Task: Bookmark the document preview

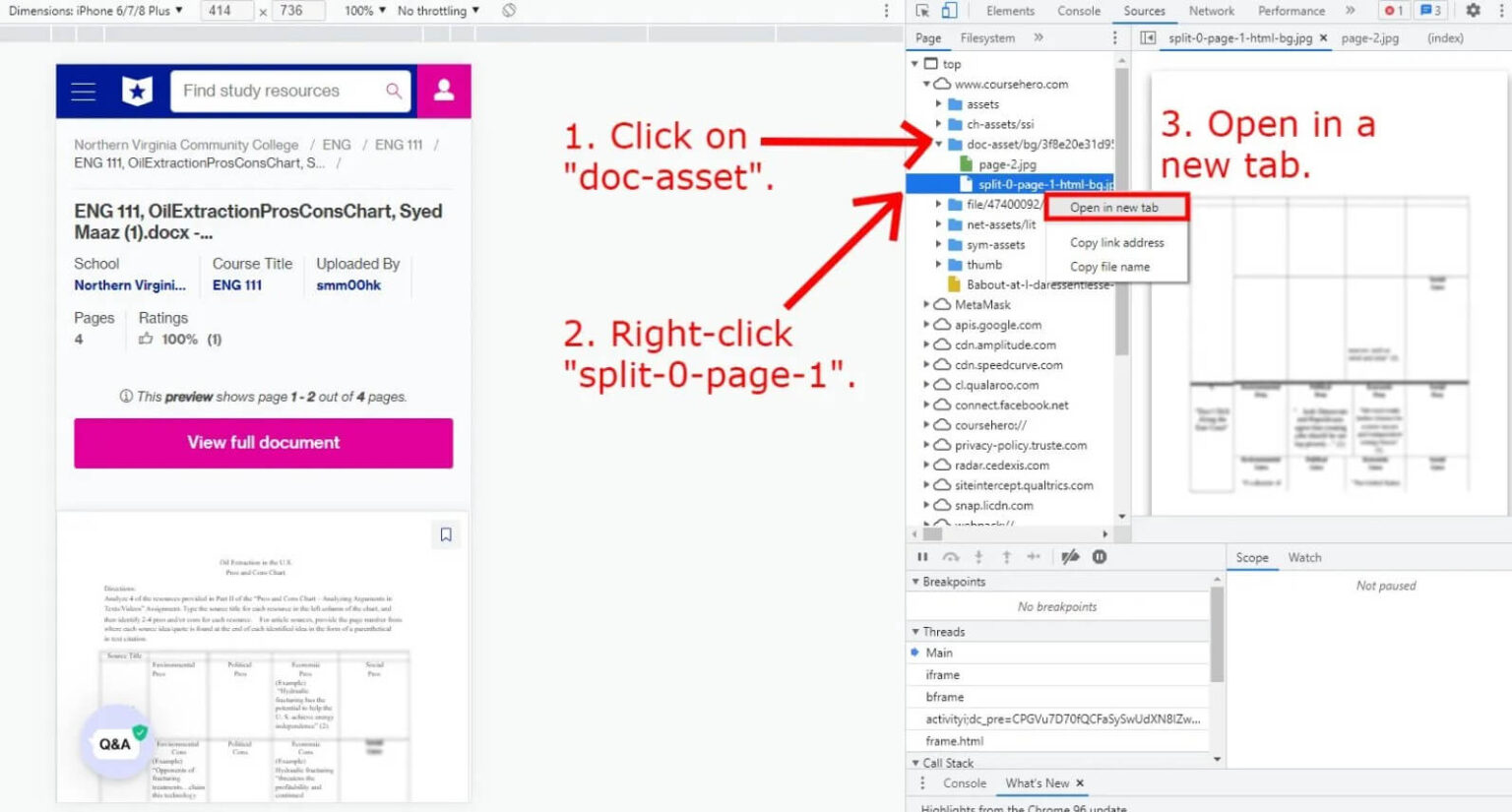Action: 446,534
